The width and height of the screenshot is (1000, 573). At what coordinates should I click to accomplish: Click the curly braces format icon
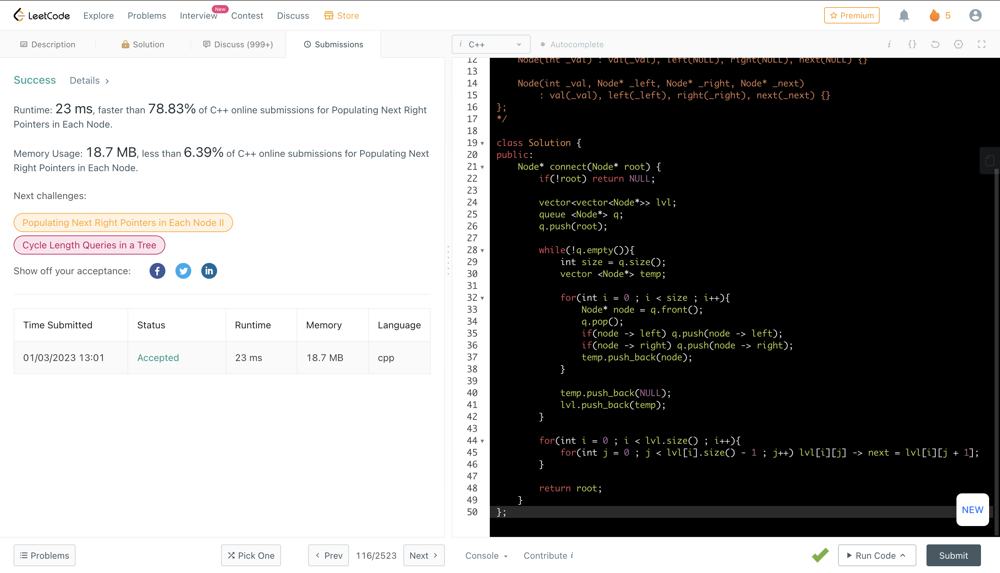(x=912, y=44)
